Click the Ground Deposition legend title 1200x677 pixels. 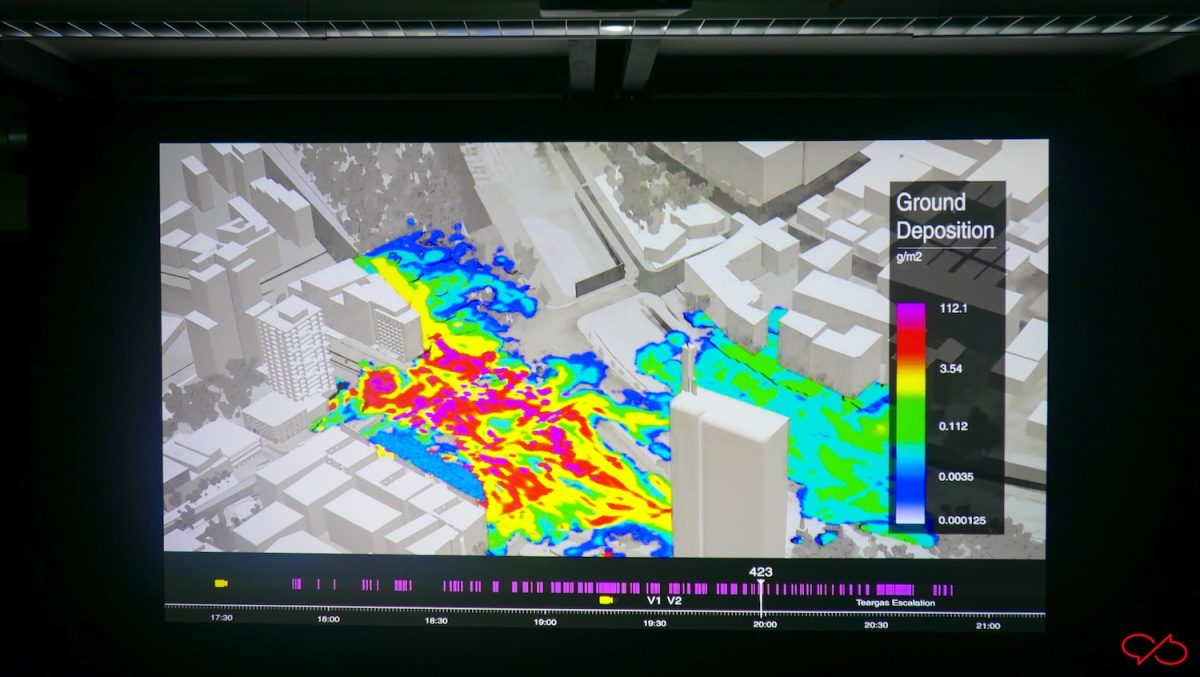945,215
